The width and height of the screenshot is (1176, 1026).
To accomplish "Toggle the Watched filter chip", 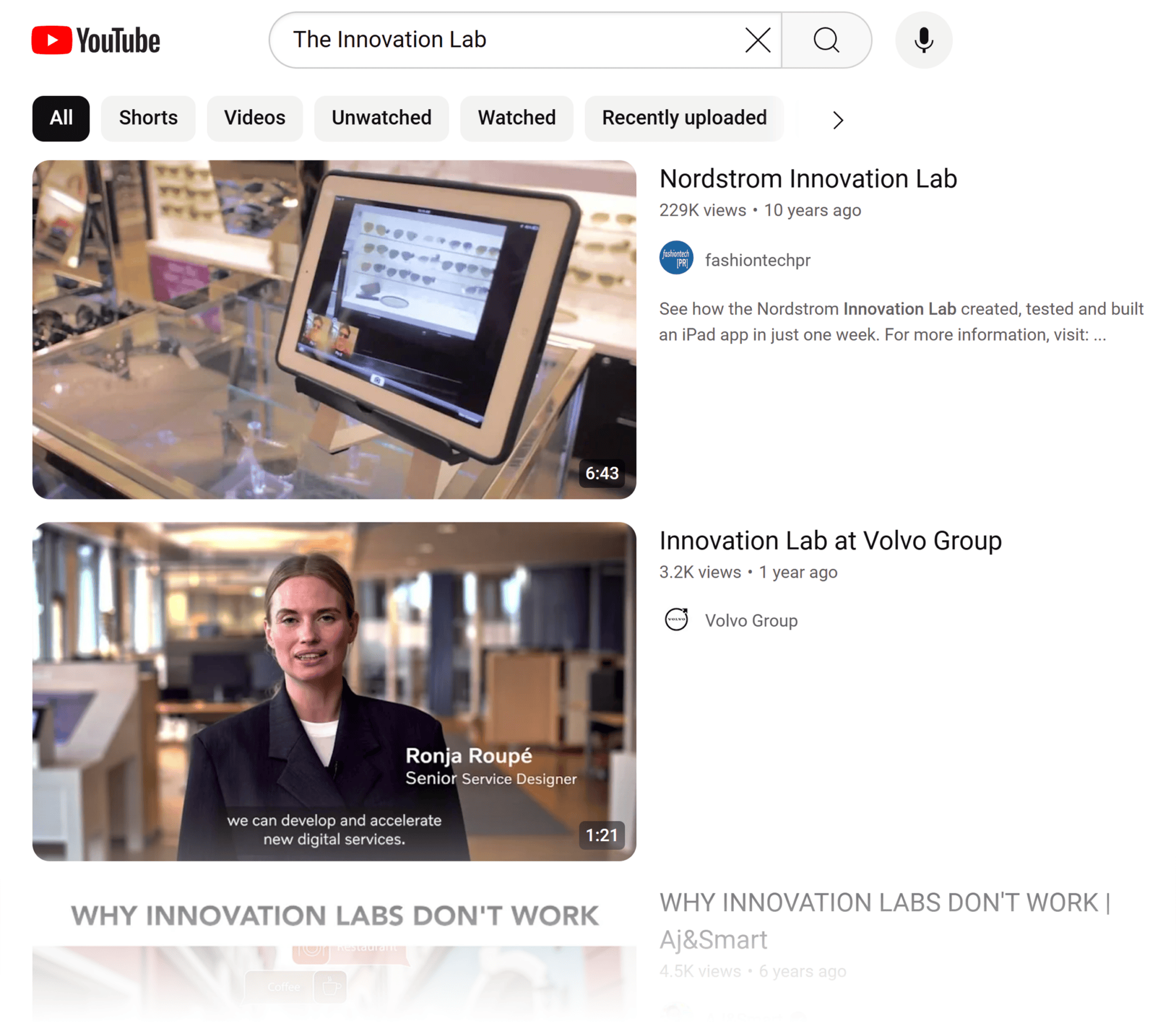I will pos(516,118).
